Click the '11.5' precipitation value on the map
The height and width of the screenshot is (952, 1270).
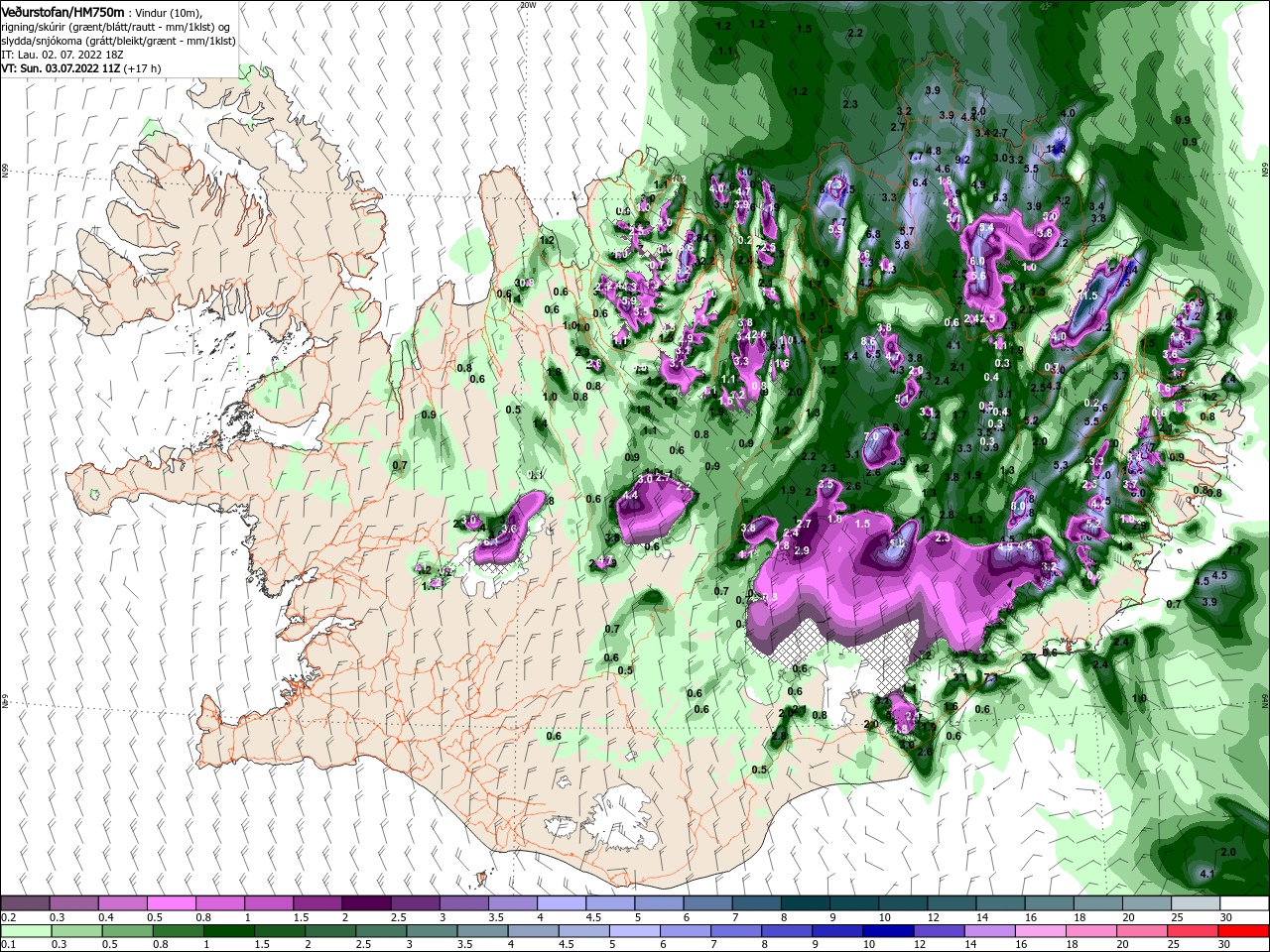tap(1088, 296)
